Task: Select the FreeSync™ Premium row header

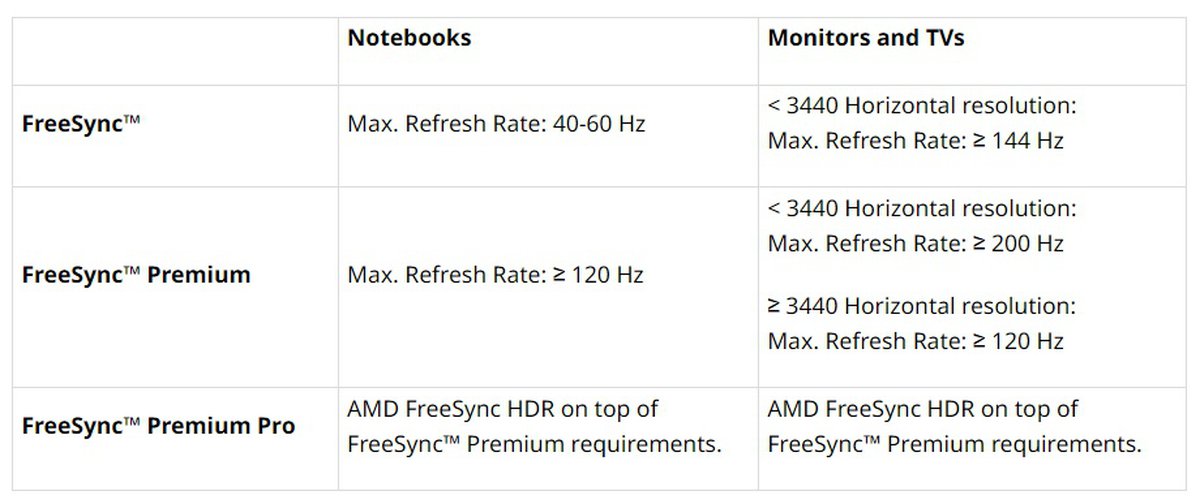Action: pyautogui.click(x=136, y=275)
